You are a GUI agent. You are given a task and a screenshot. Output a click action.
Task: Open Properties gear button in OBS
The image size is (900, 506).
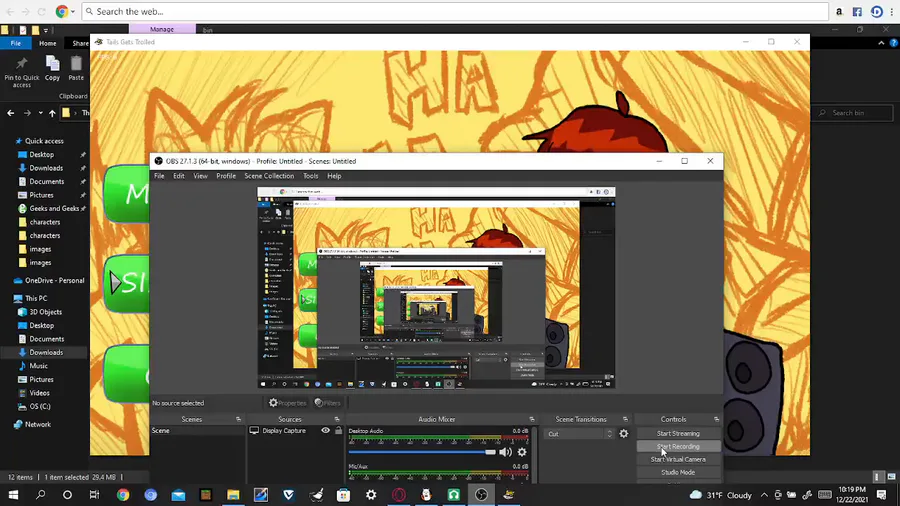click(287, 403)
